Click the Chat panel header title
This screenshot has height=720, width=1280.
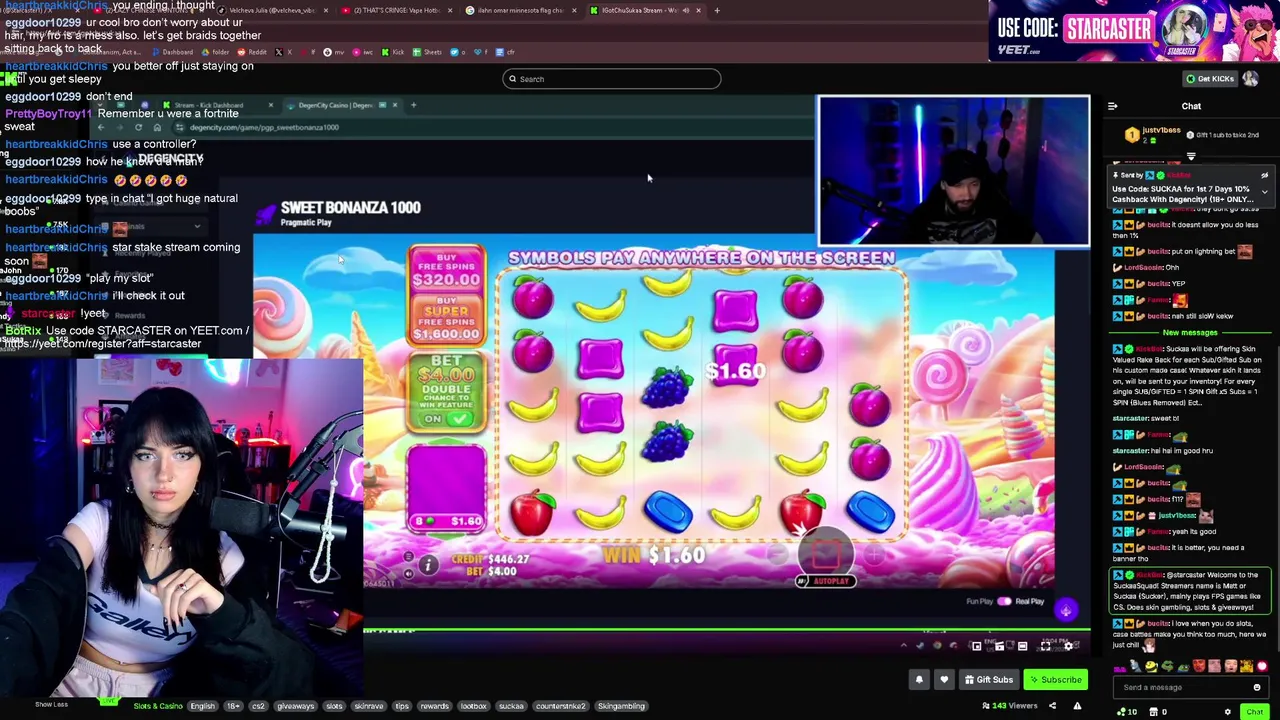tap(1191, 106)
